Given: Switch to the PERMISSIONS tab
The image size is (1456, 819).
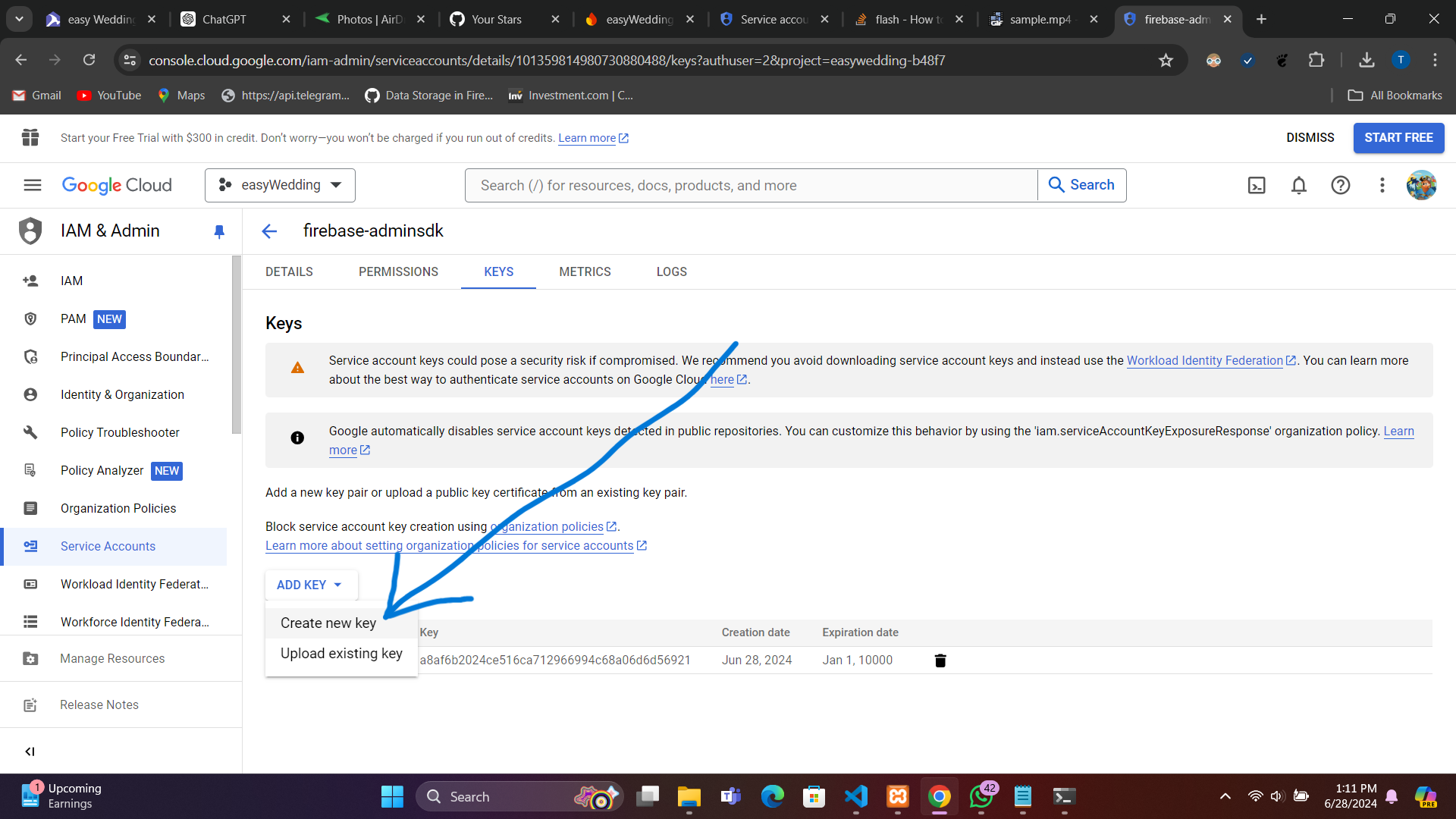Looking at the screenshot, I should coord(398,271).
